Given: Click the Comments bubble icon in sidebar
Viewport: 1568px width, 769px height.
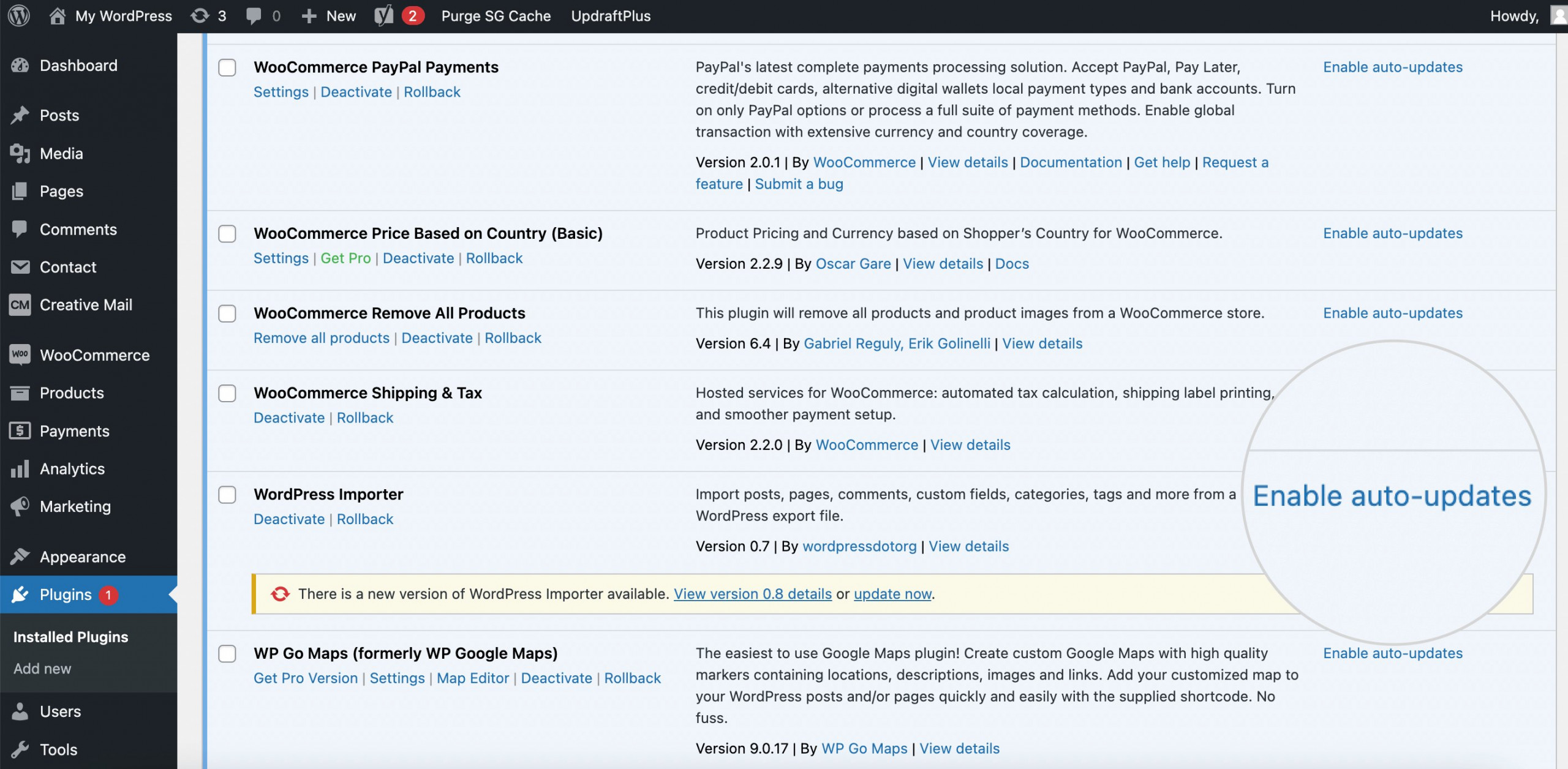Looking at the screenshot, I should coord(20,229).
